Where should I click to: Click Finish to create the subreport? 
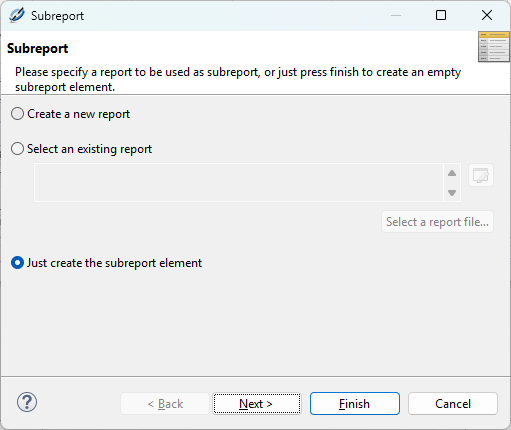[x=355, y=404]
